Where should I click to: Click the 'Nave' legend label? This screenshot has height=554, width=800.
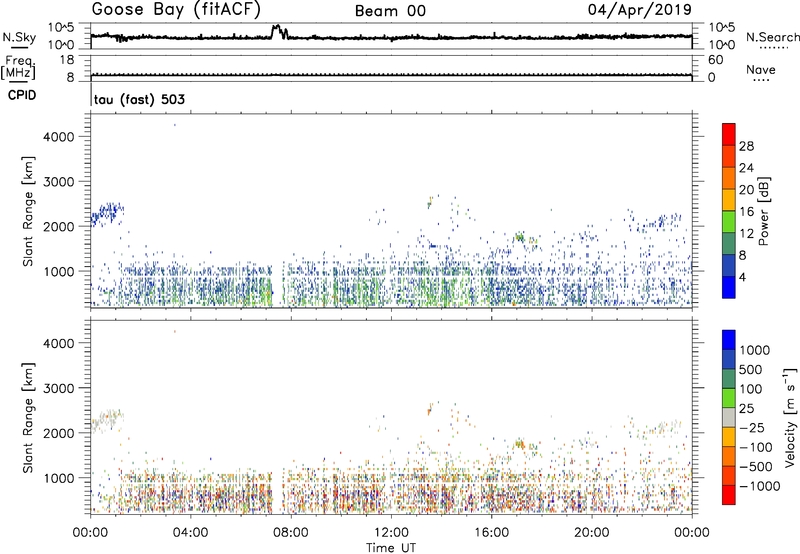[761, 70]
